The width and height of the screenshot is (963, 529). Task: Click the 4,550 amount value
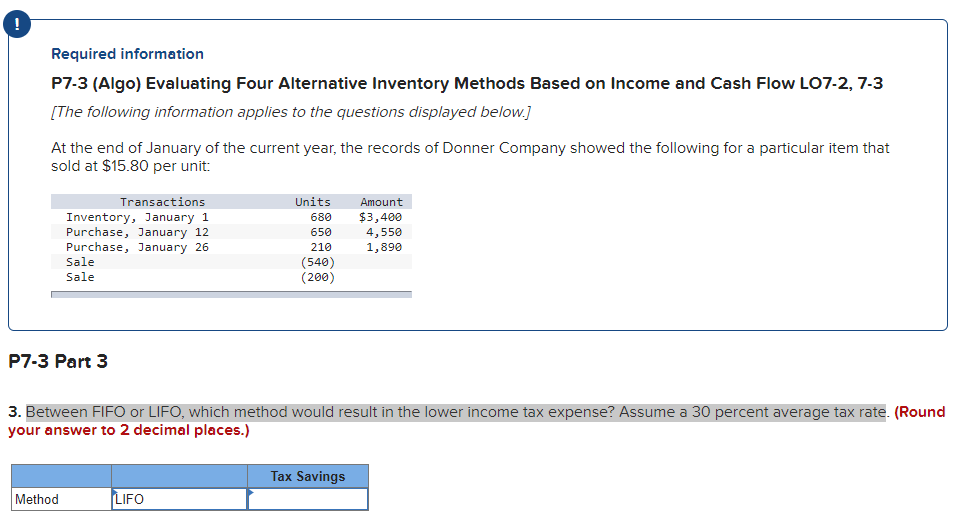tap(384, 232)
